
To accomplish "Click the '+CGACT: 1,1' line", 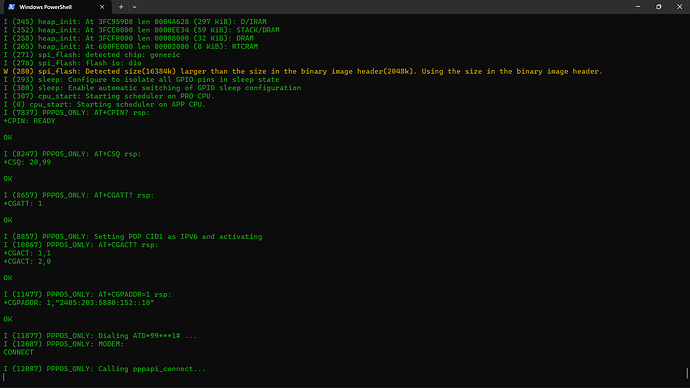I will tap(27, 253).
